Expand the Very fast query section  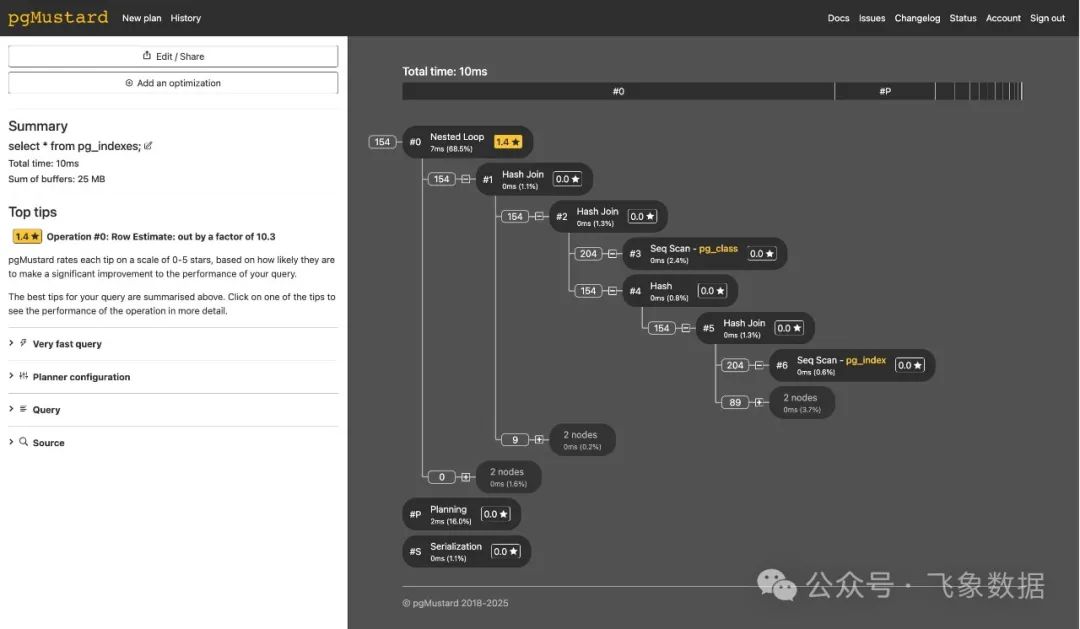pos(173,344)
